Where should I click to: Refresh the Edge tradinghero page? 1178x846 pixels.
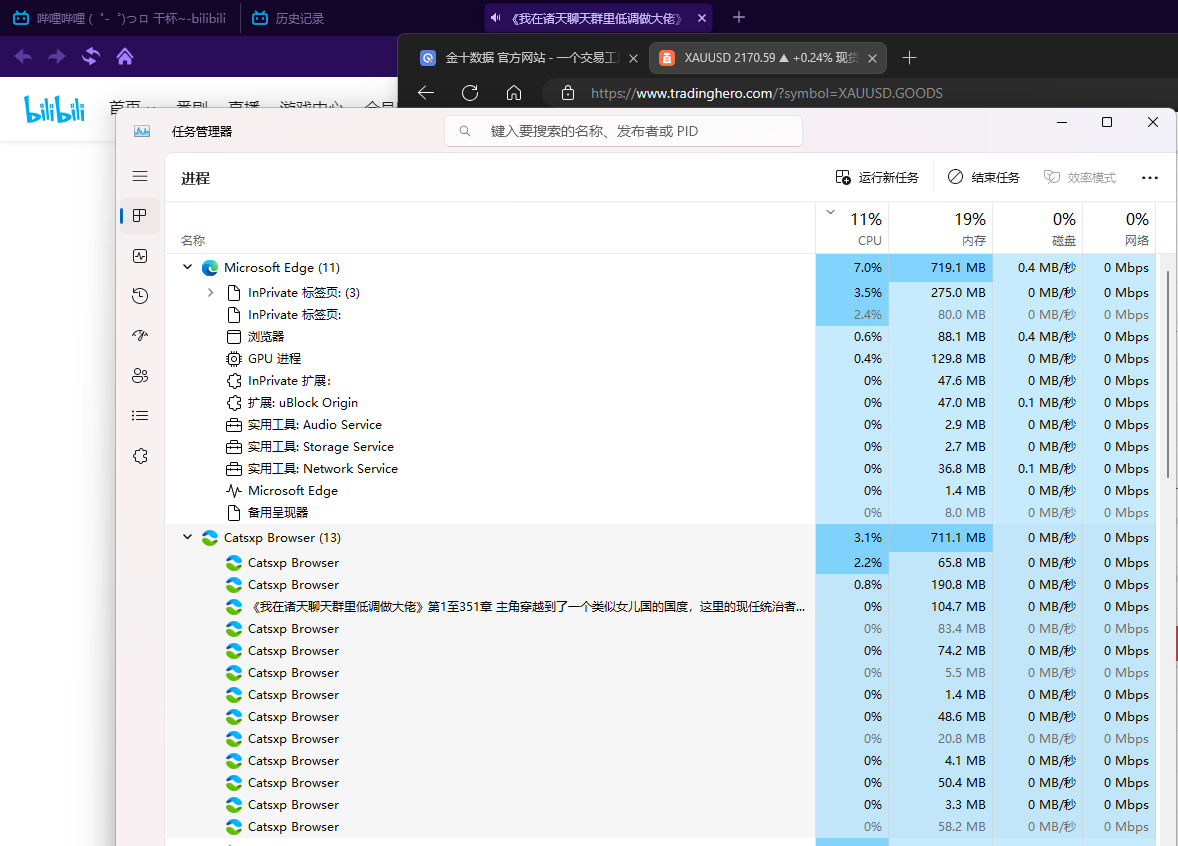coord(470,92)
